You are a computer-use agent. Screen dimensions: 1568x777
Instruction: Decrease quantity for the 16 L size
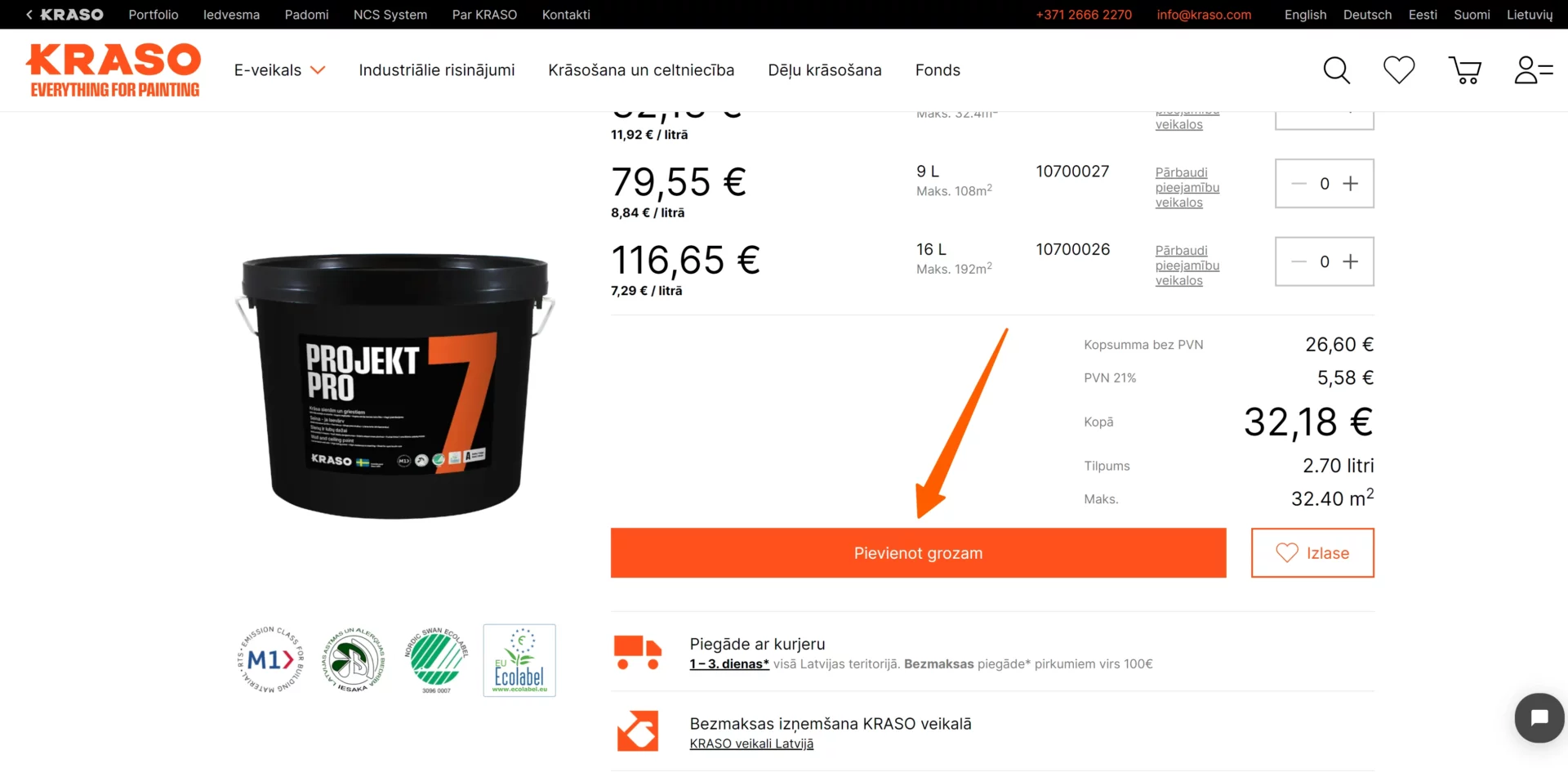(x=1298, y=261)
